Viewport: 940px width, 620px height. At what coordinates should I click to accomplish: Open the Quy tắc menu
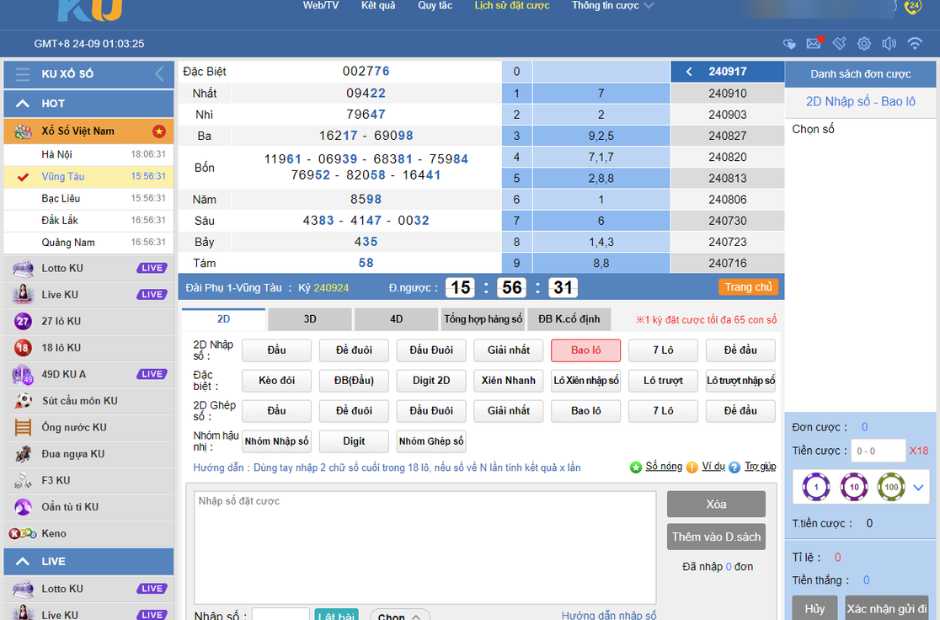point(435,5)
